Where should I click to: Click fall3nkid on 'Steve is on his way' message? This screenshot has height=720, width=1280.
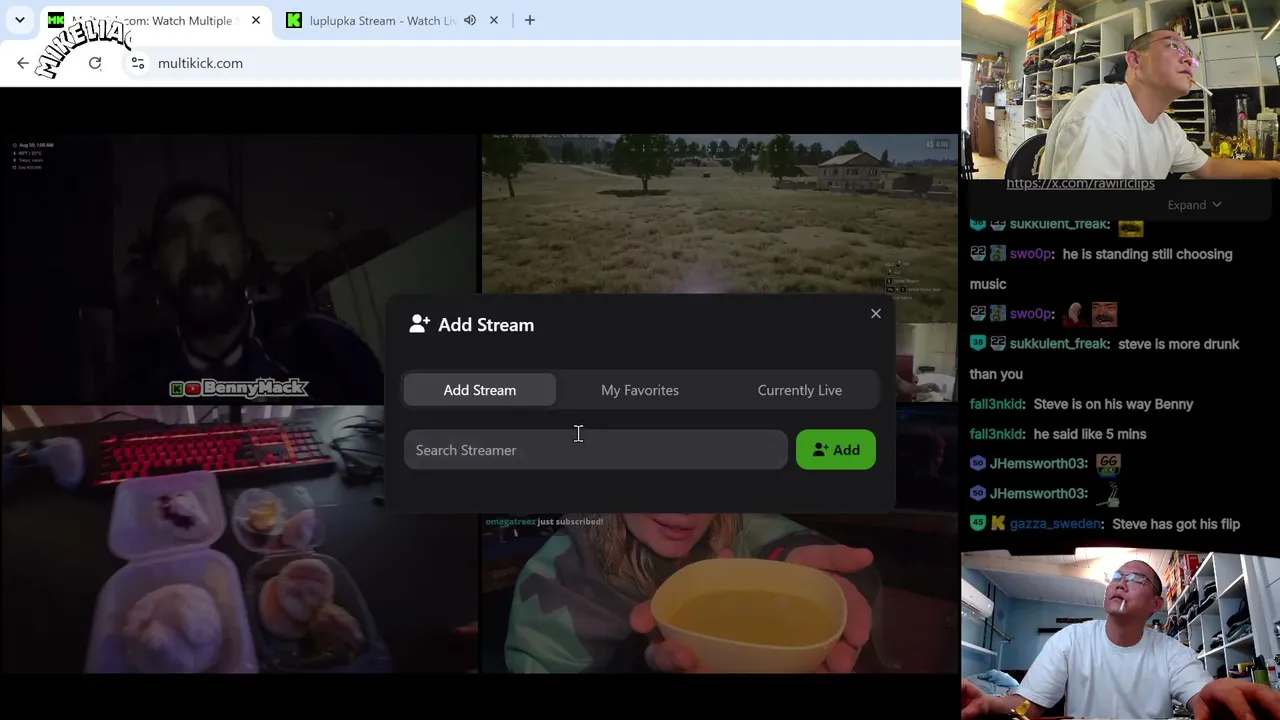(997, 404)
